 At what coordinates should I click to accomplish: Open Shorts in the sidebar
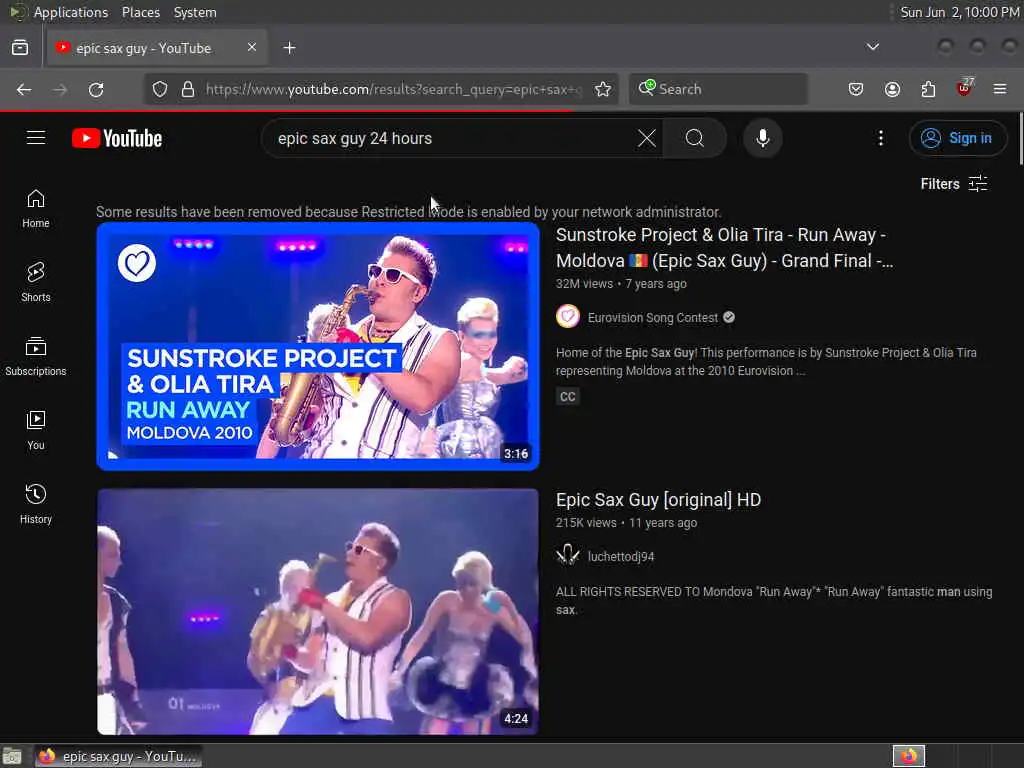coord(36,283)
